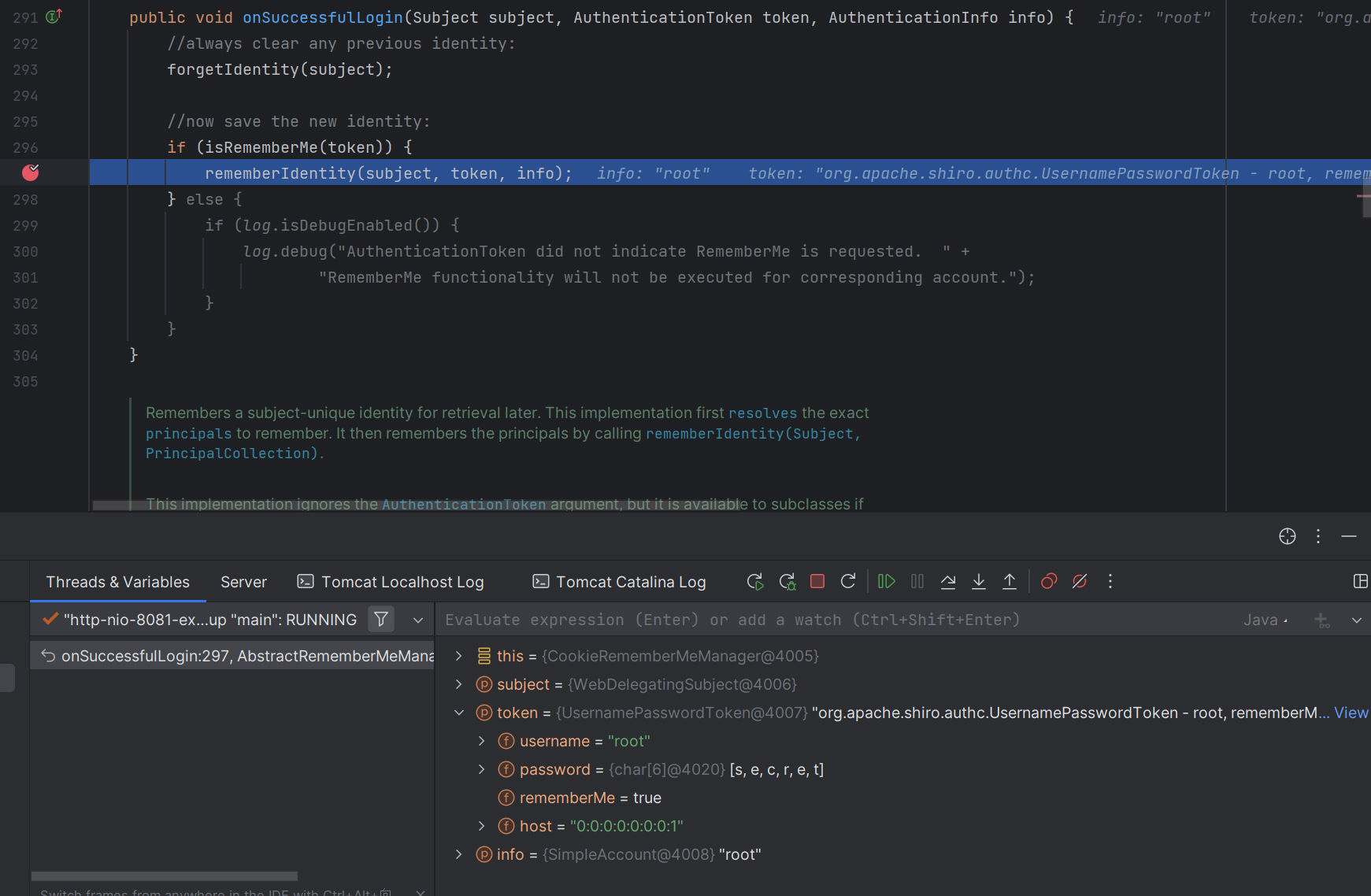Click 'principals' link in the Javadoc

188,433
